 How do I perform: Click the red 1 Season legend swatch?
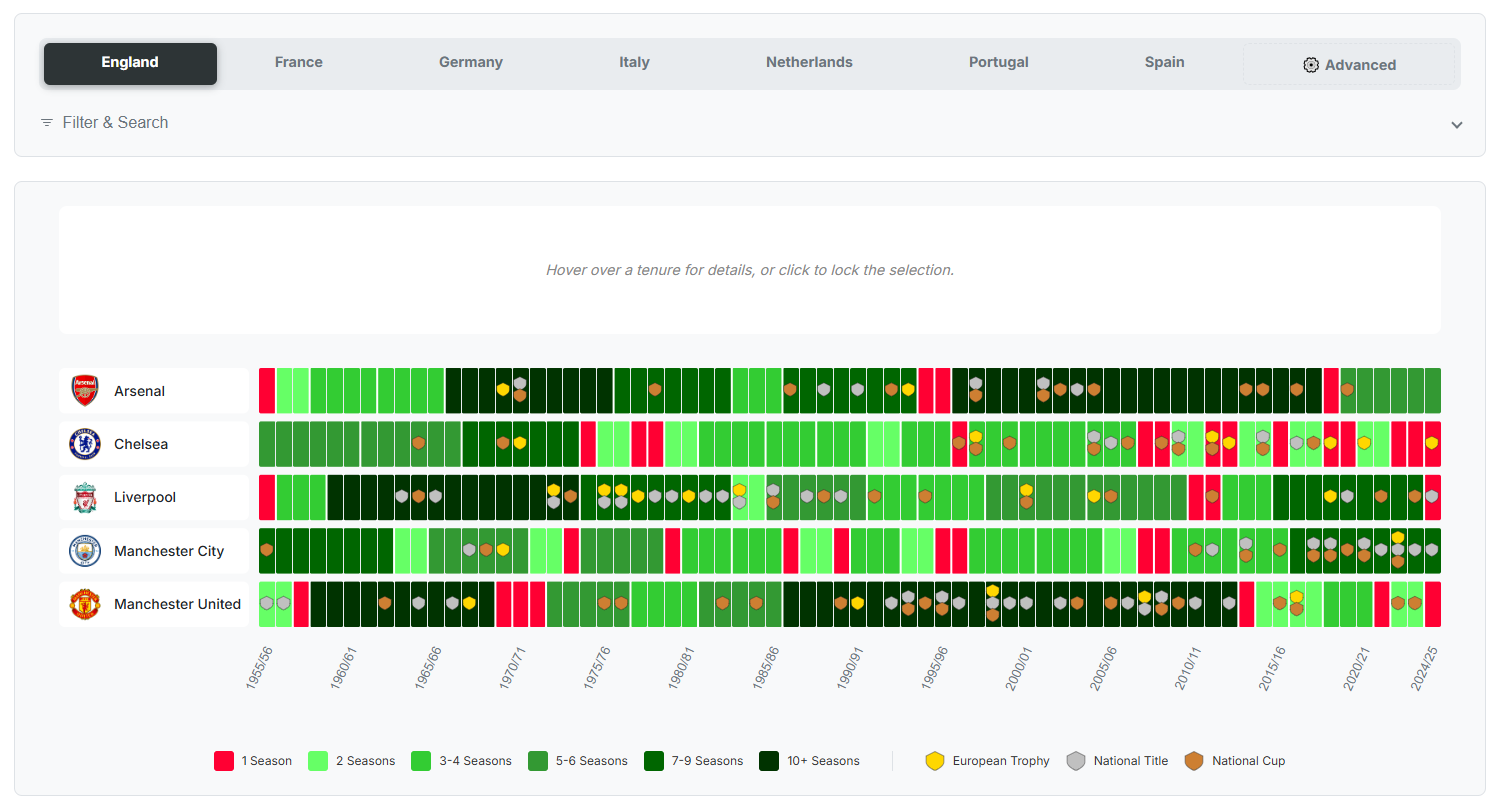click(x=224, y=761)
